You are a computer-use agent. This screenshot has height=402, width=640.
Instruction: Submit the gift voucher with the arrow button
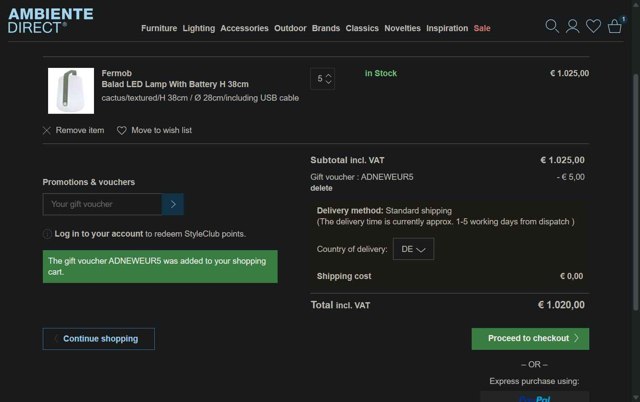coord(173,204)
